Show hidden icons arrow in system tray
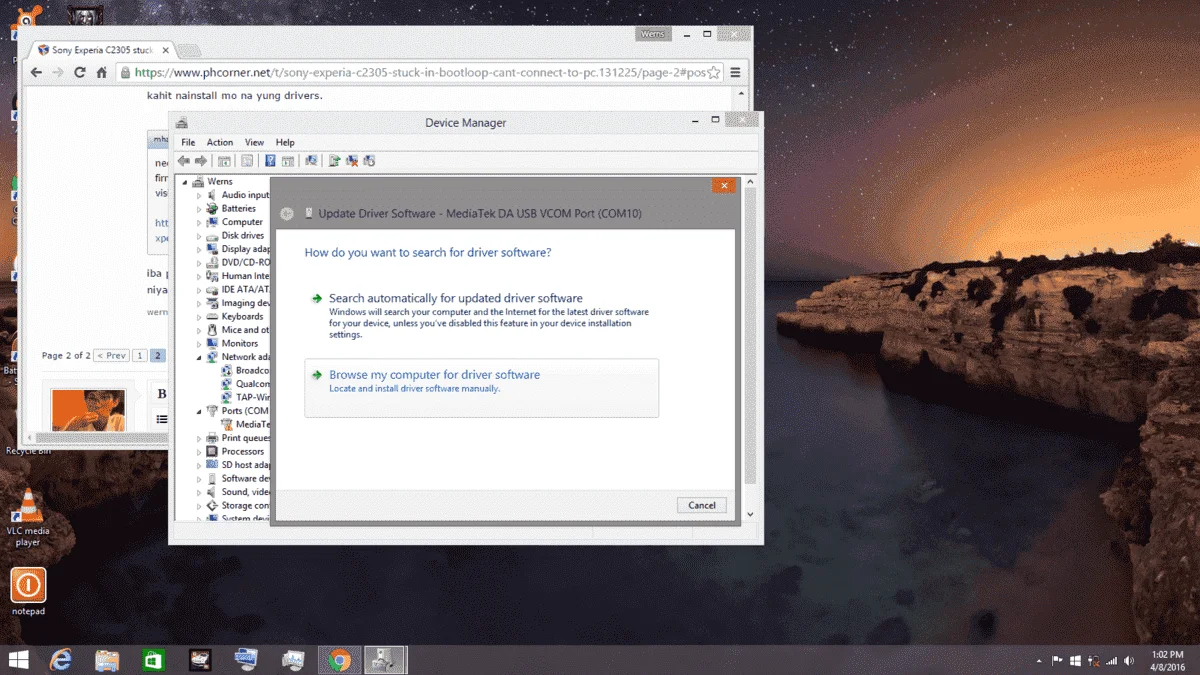Viewport: 1200px width, 675px height. coord(1039,661)
